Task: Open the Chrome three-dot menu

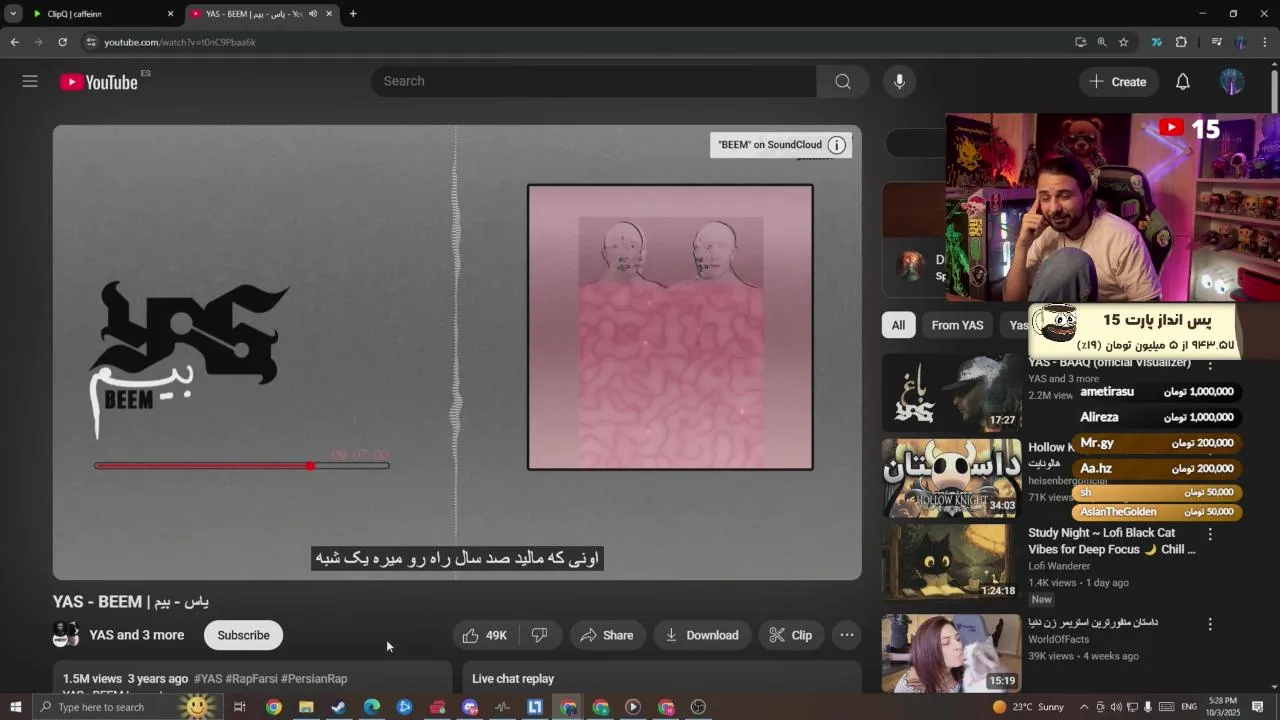Action: click(1265, 42)
